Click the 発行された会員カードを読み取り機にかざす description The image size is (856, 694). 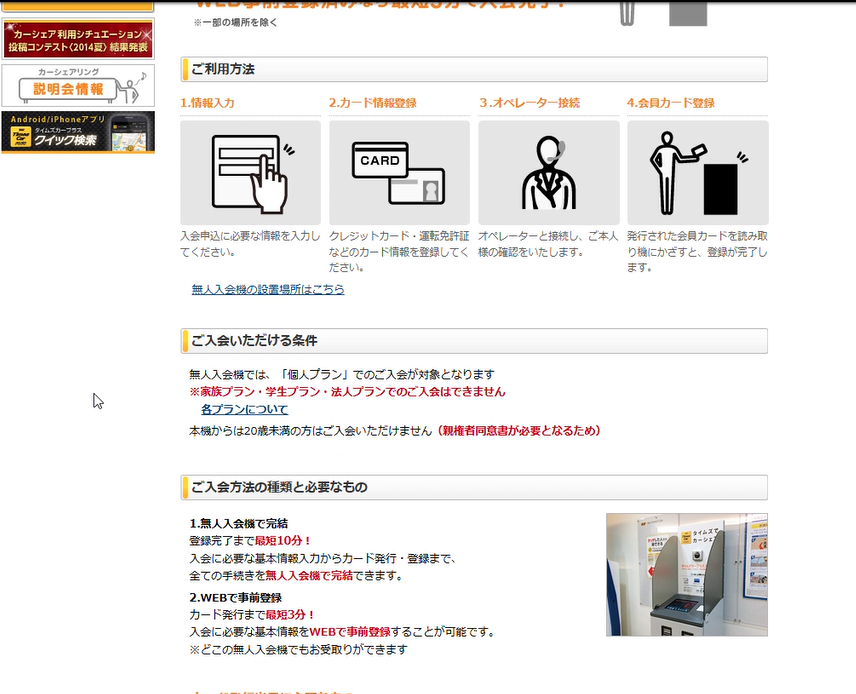[698, 252]
